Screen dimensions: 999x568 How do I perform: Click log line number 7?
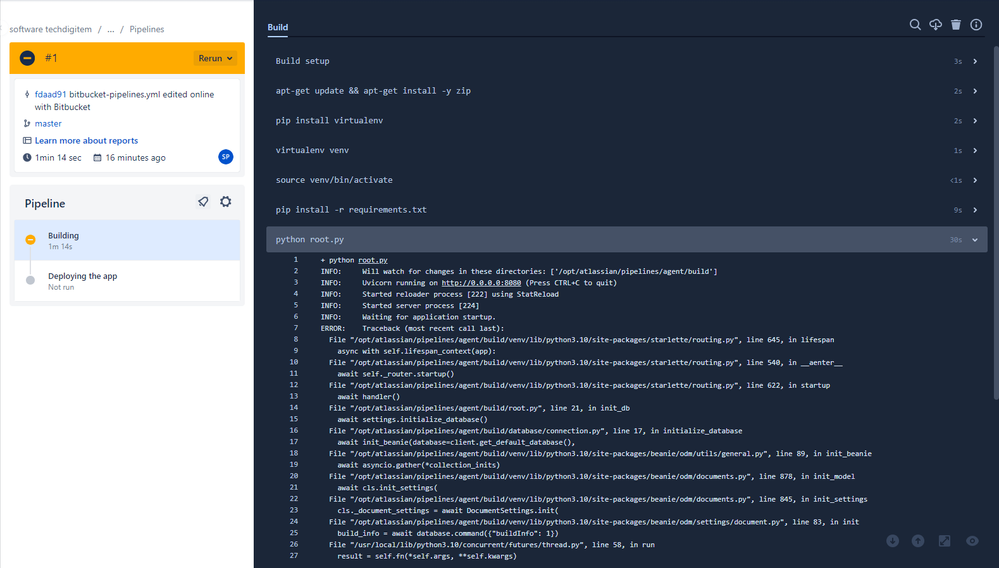click(x=296, y=328)
